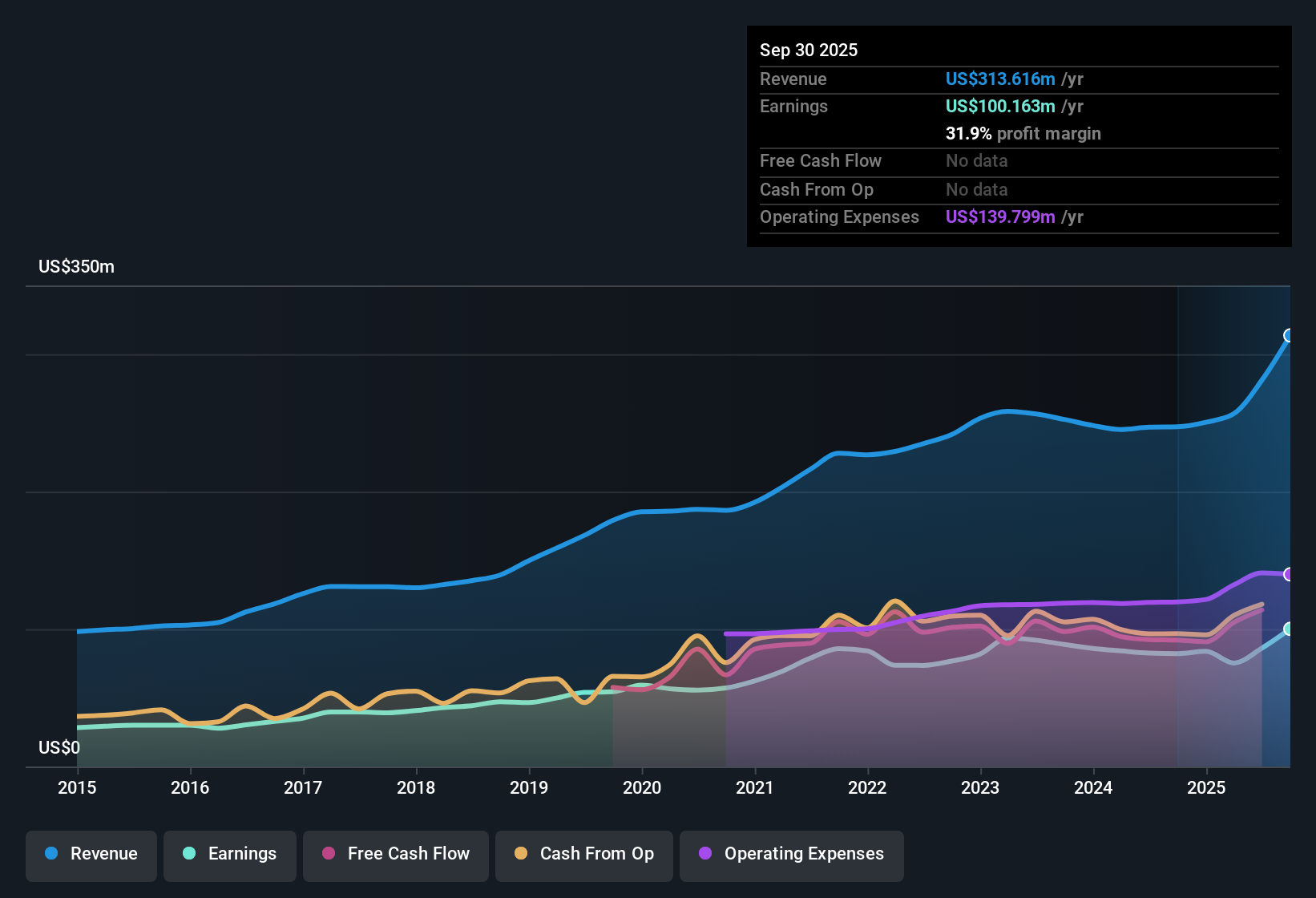Click the pink Free Cash Flow dot icon
This screenshot has height=898, width=1316.
[327, 855]
